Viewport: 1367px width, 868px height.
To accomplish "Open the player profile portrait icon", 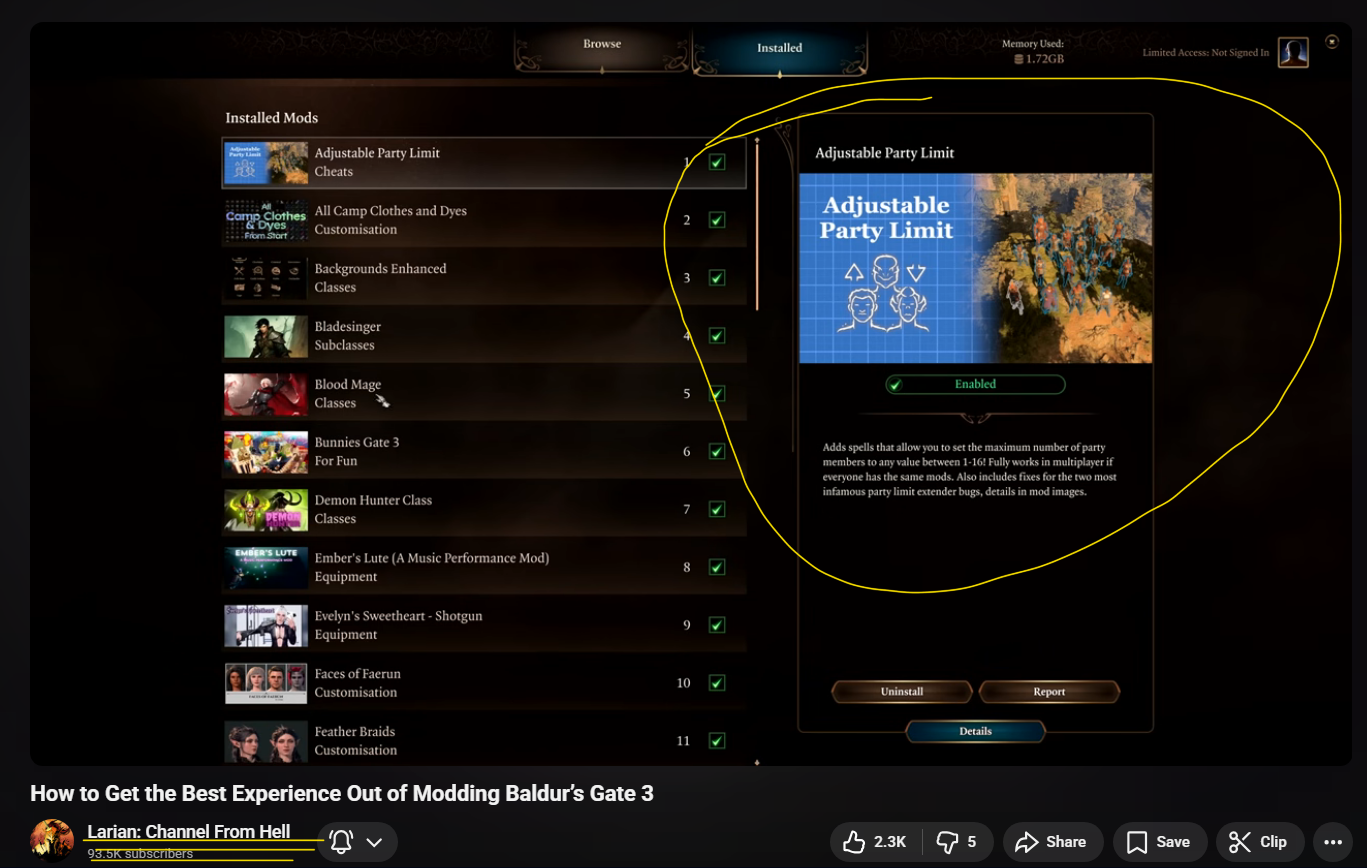I will (x=1293, y=52).
